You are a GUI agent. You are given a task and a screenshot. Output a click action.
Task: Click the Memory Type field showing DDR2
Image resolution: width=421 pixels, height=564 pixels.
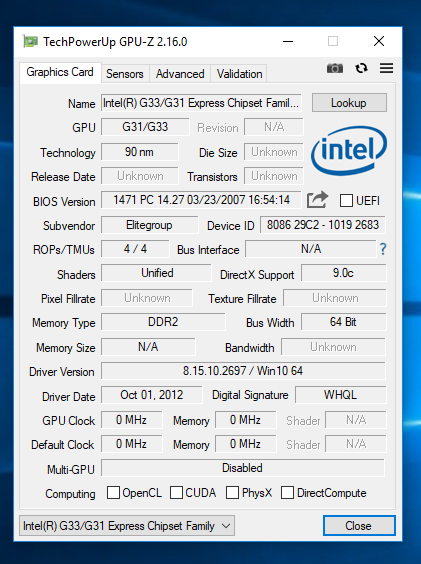coord(163,322)
